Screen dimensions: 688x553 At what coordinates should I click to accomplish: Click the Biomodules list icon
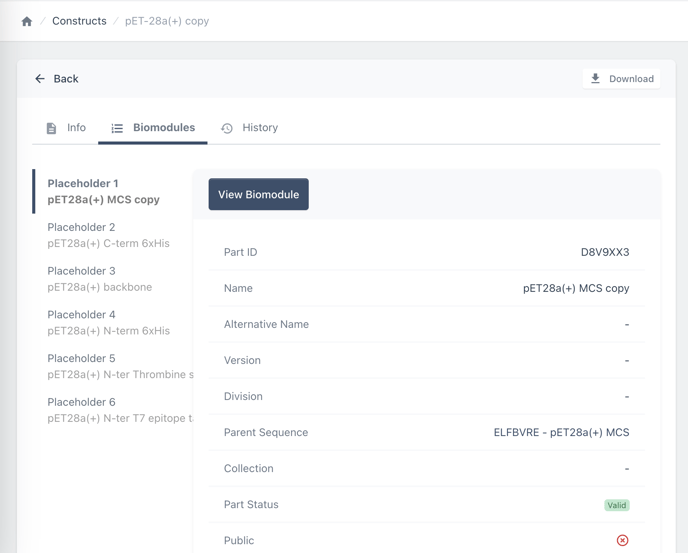pyautogui.click(x=117, y=128)
